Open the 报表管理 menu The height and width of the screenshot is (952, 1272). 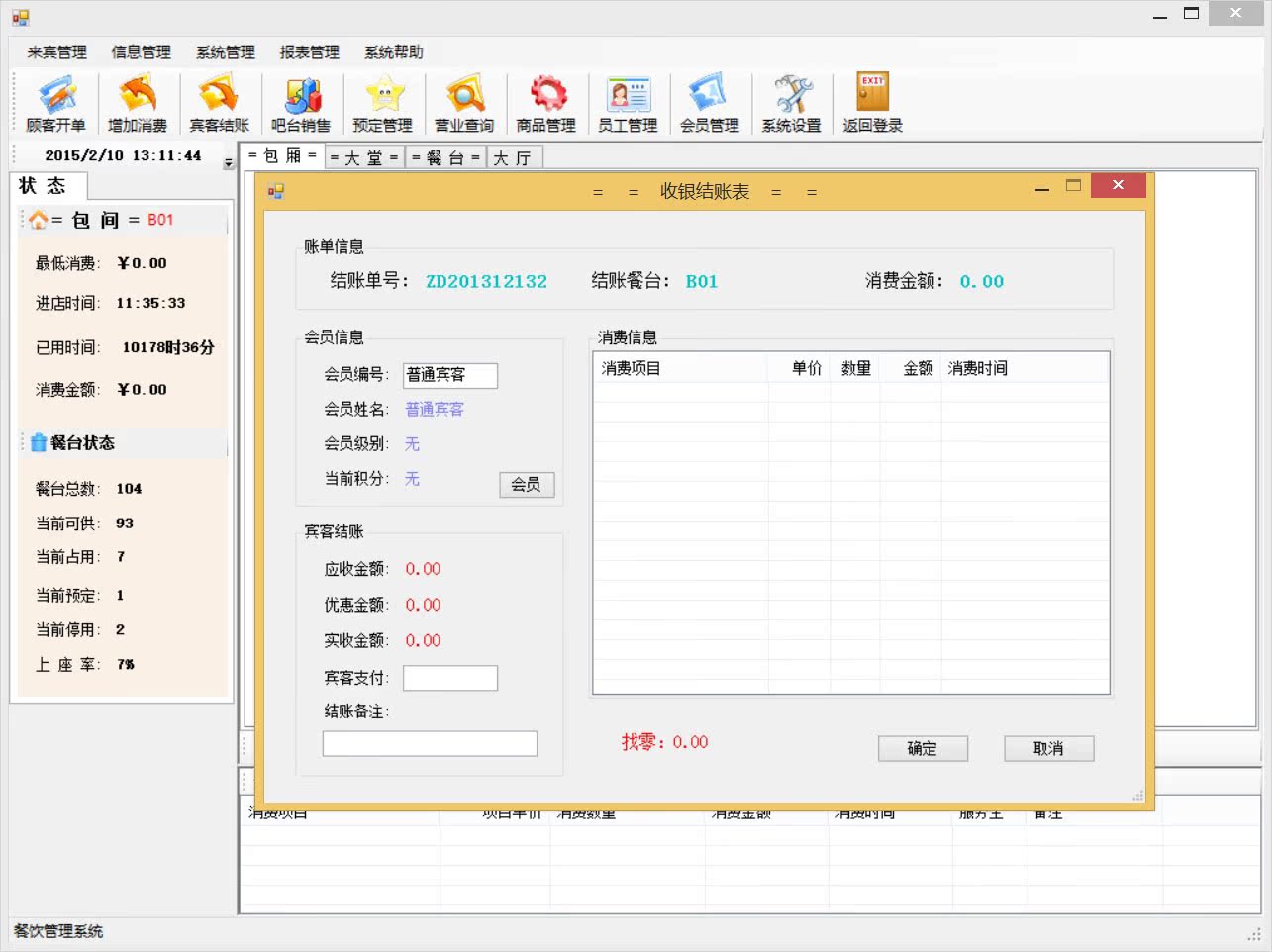pos(309,52)
